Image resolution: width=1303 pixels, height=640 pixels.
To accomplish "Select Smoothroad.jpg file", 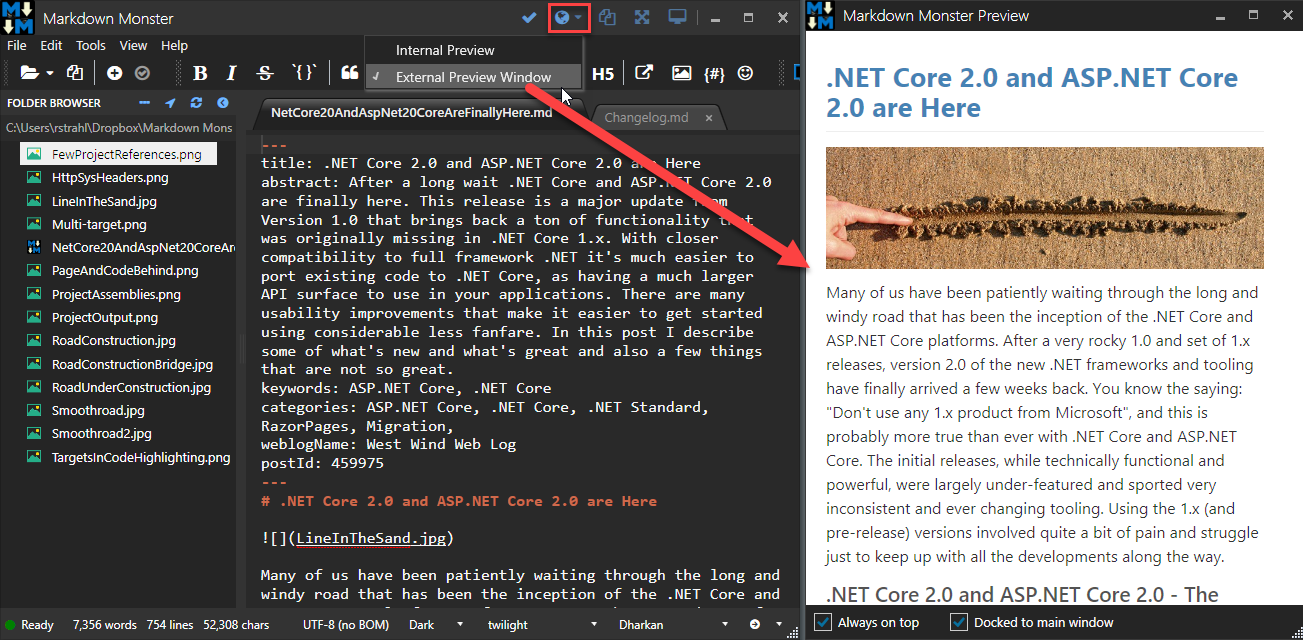I will [x=98, y=410].
